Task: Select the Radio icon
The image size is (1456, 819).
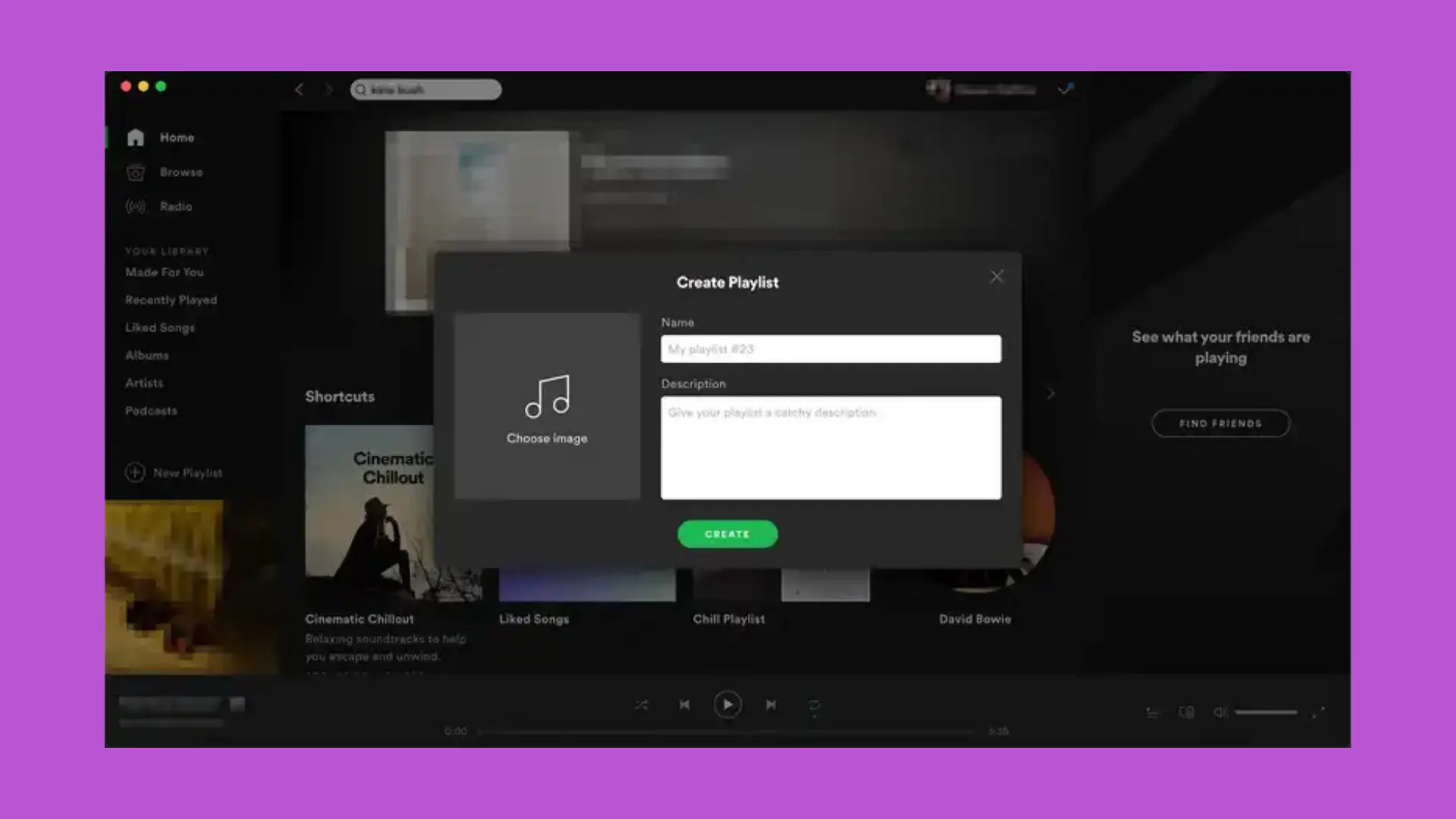Action: tap(136, 206)
